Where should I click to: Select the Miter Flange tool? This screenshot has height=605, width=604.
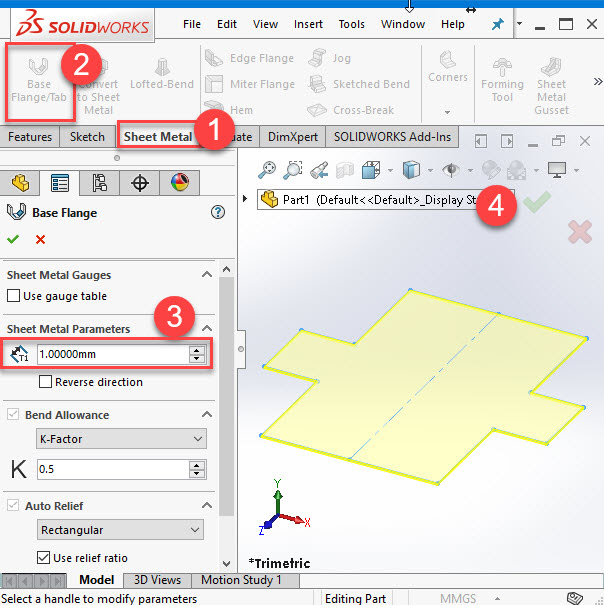pyautogui.click(x=250, y=84)
